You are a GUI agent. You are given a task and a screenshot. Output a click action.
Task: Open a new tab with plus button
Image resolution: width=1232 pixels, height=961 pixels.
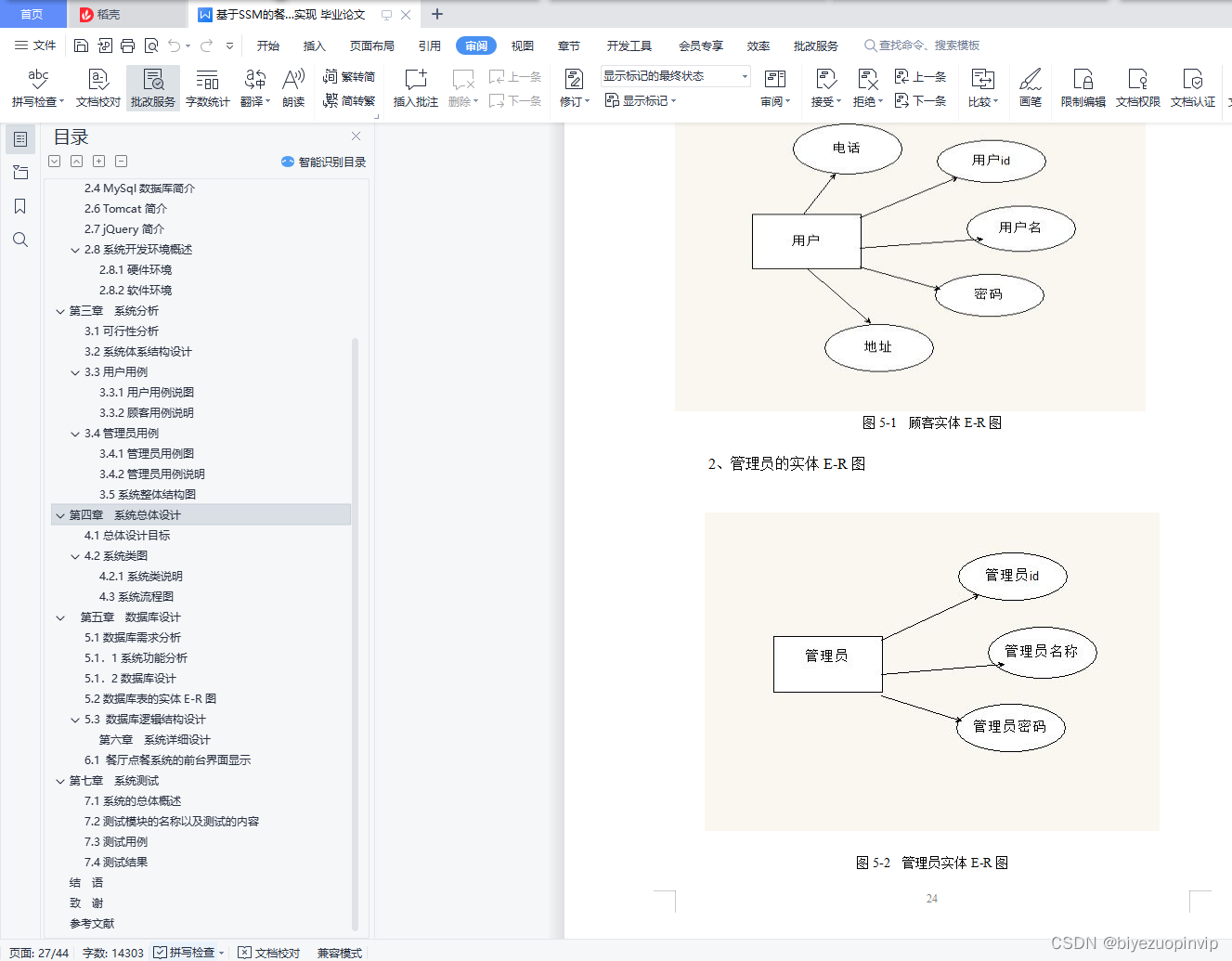437,14
